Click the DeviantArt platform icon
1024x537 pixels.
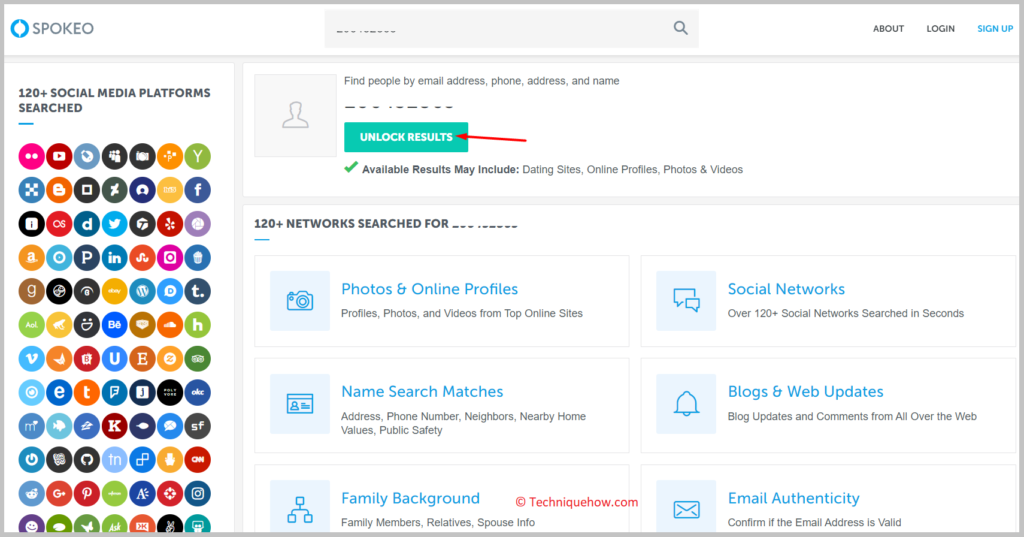point(114,190)
